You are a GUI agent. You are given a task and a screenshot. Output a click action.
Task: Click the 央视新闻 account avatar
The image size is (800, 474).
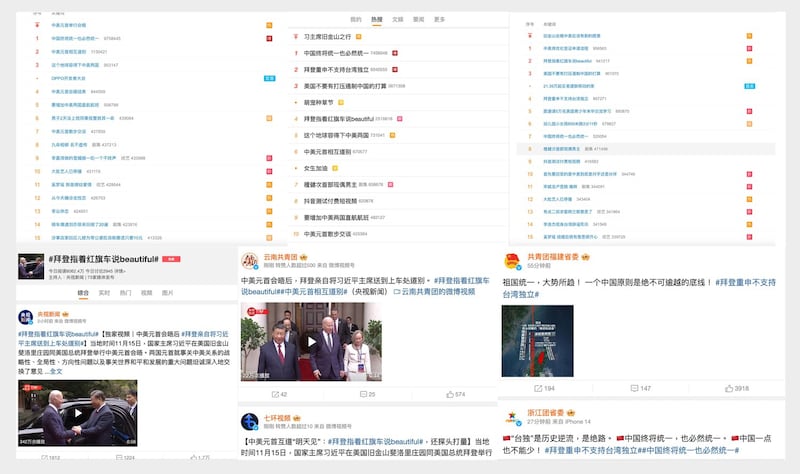24,317
